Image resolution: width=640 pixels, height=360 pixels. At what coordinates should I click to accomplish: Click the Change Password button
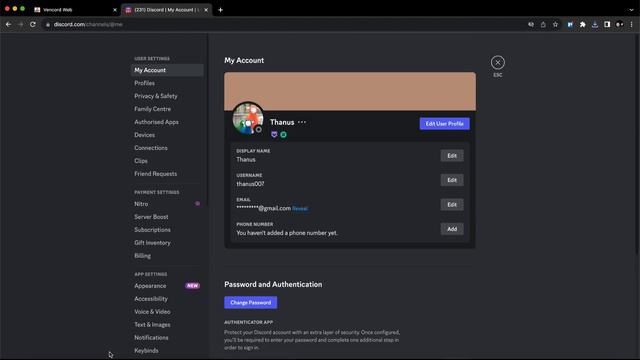[251, 302]
